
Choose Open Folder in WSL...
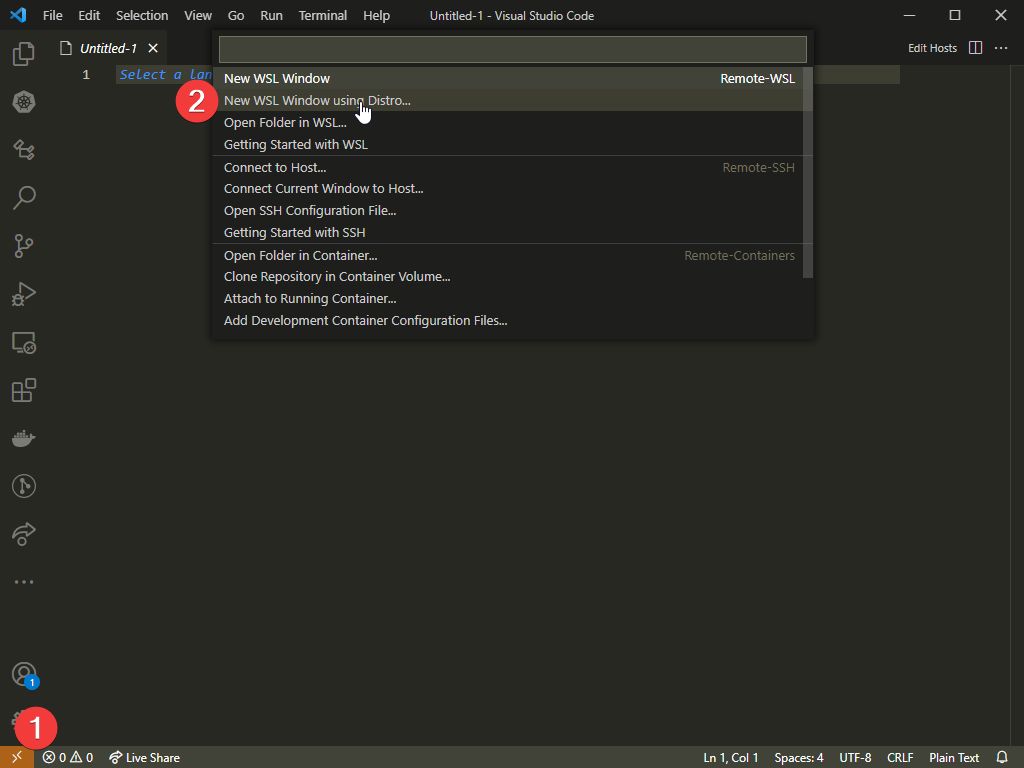pyautogui.click(x=509, y=123)
